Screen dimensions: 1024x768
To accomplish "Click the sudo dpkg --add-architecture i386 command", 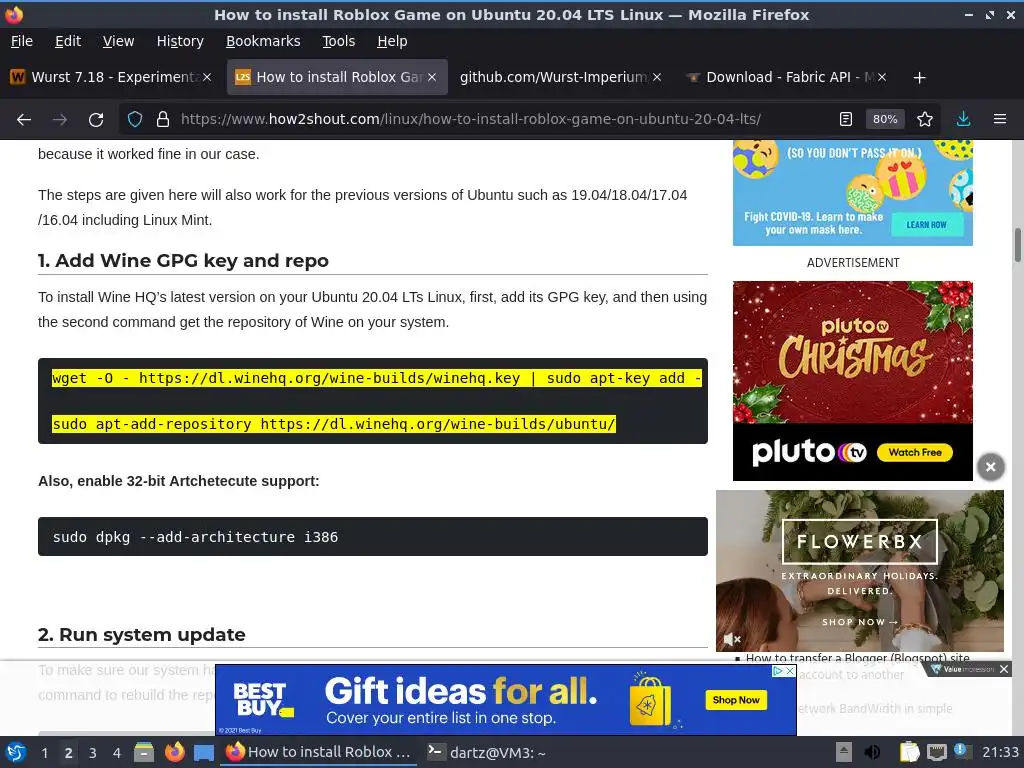I will 195,537.
